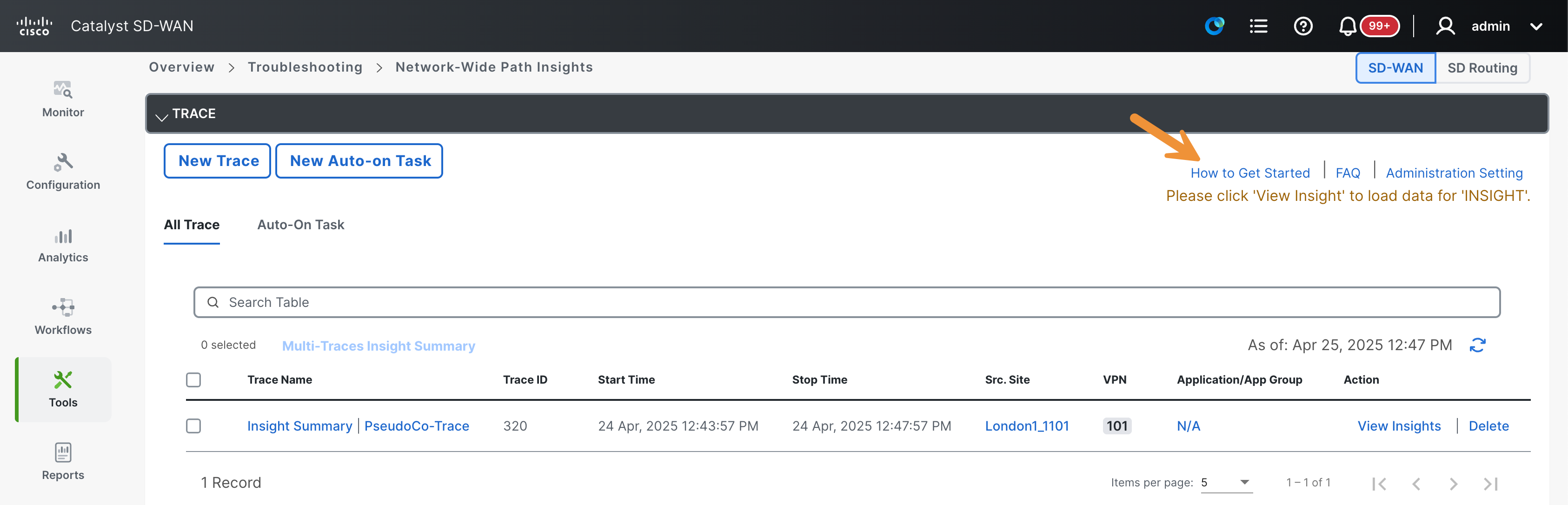Open the Monitor section in sidebar
This screenshot has width=1568, height=505.
click(x=63, y=99)
